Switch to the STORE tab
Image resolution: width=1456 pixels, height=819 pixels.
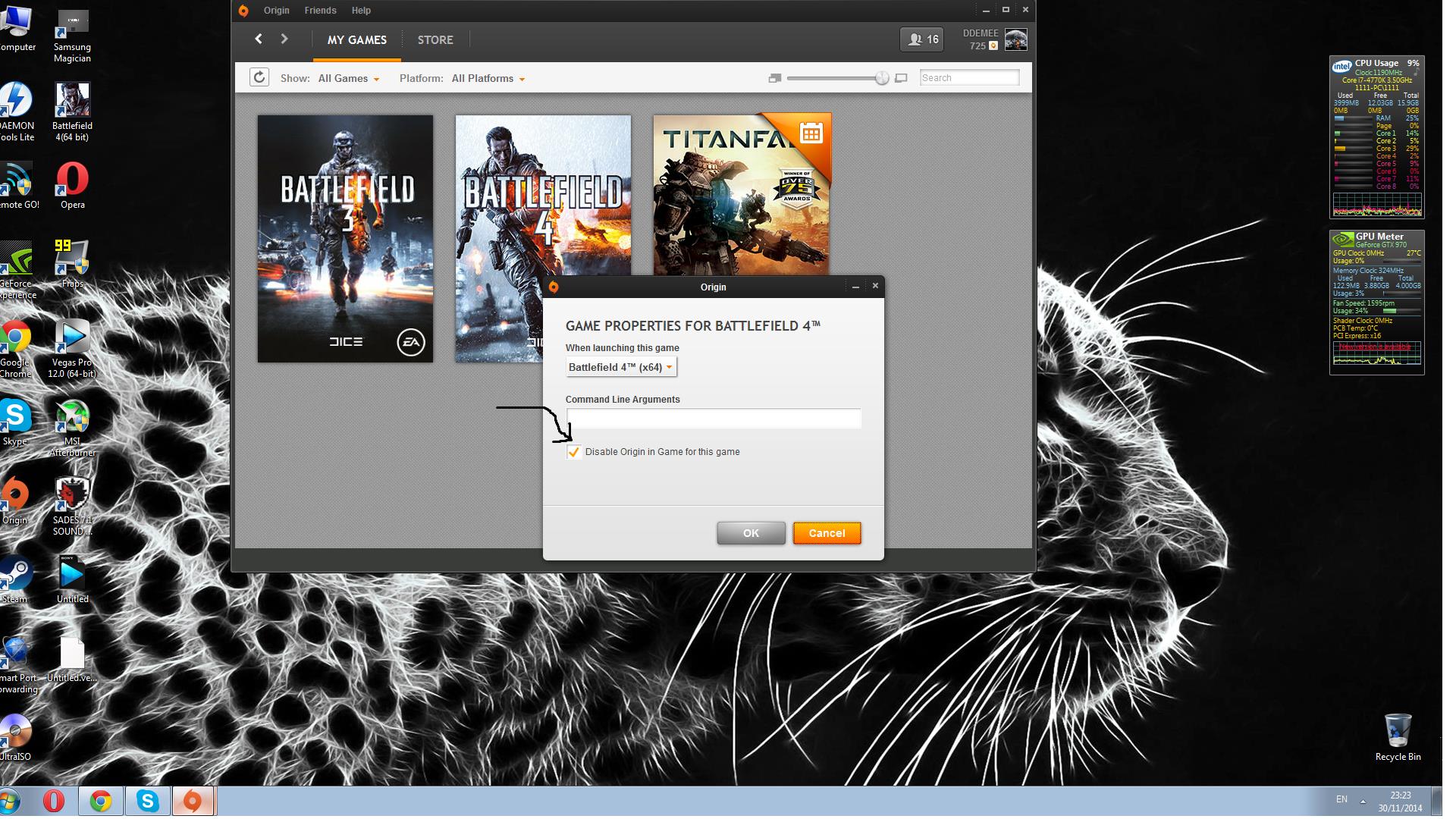point(435,39)
